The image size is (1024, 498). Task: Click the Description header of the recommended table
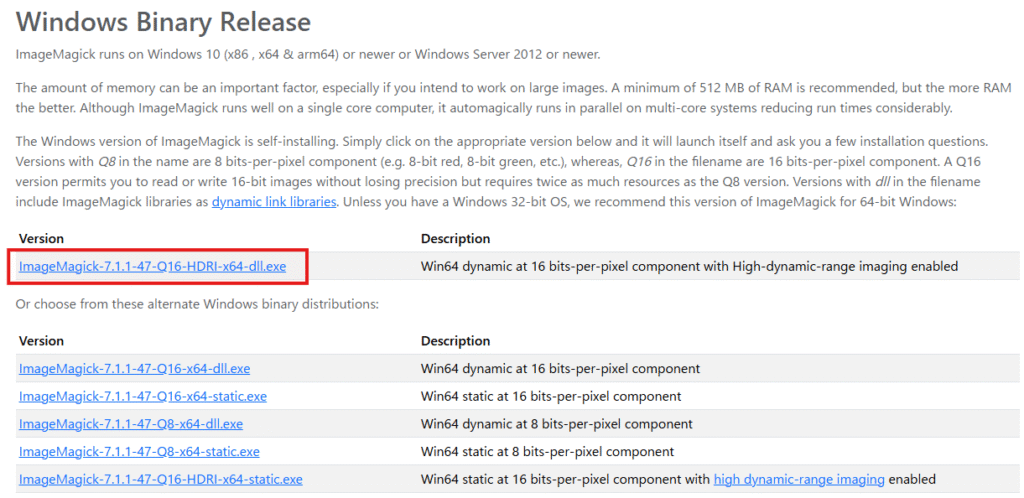click(x=455, y=239)
